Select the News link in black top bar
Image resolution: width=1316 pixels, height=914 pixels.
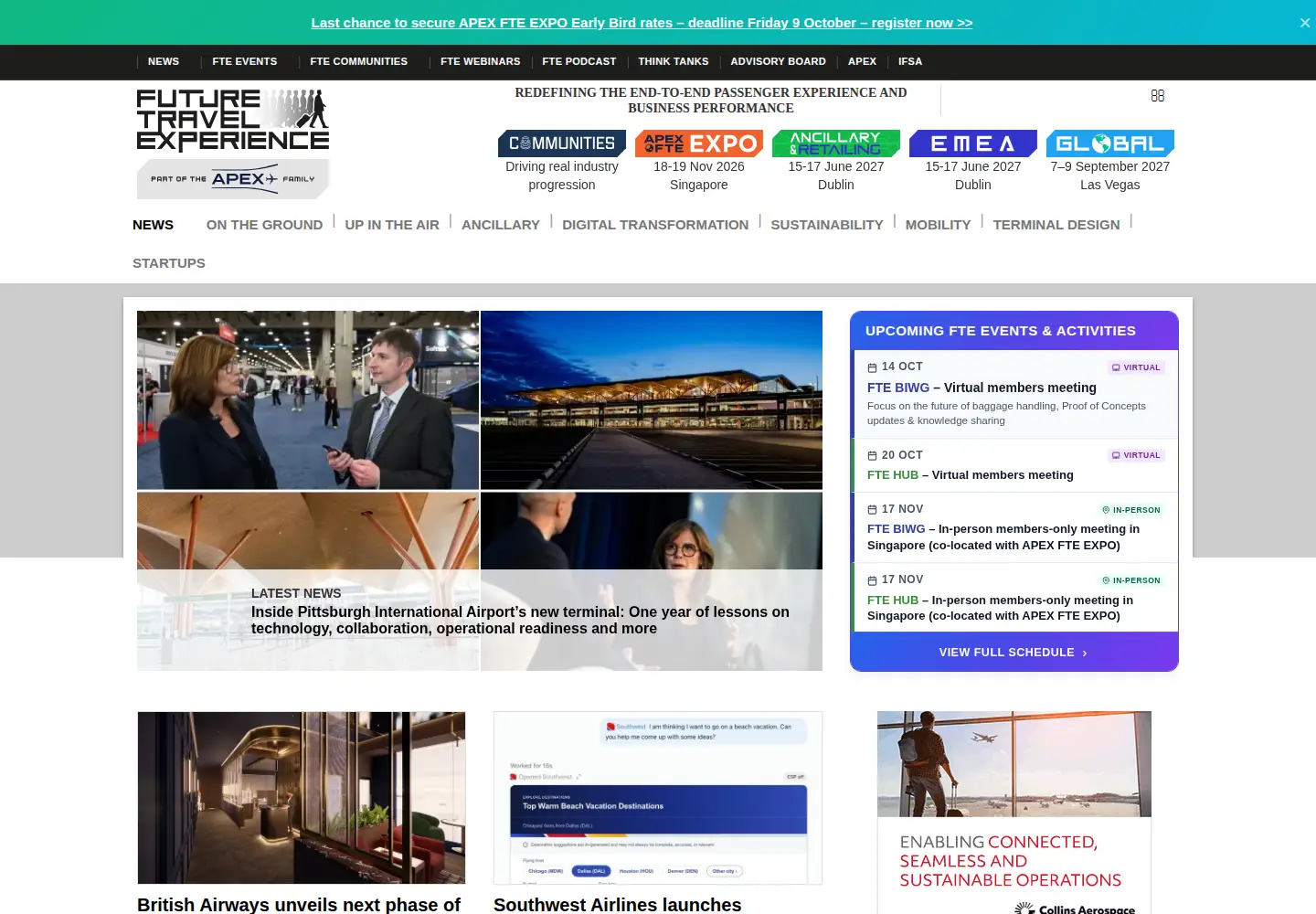(x=164, y=61)
